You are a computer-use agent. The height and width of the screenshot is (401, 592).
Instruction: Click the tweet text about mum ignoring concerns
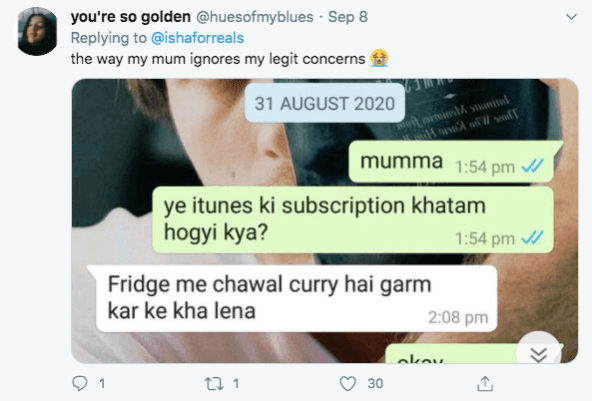coord(230,59)
